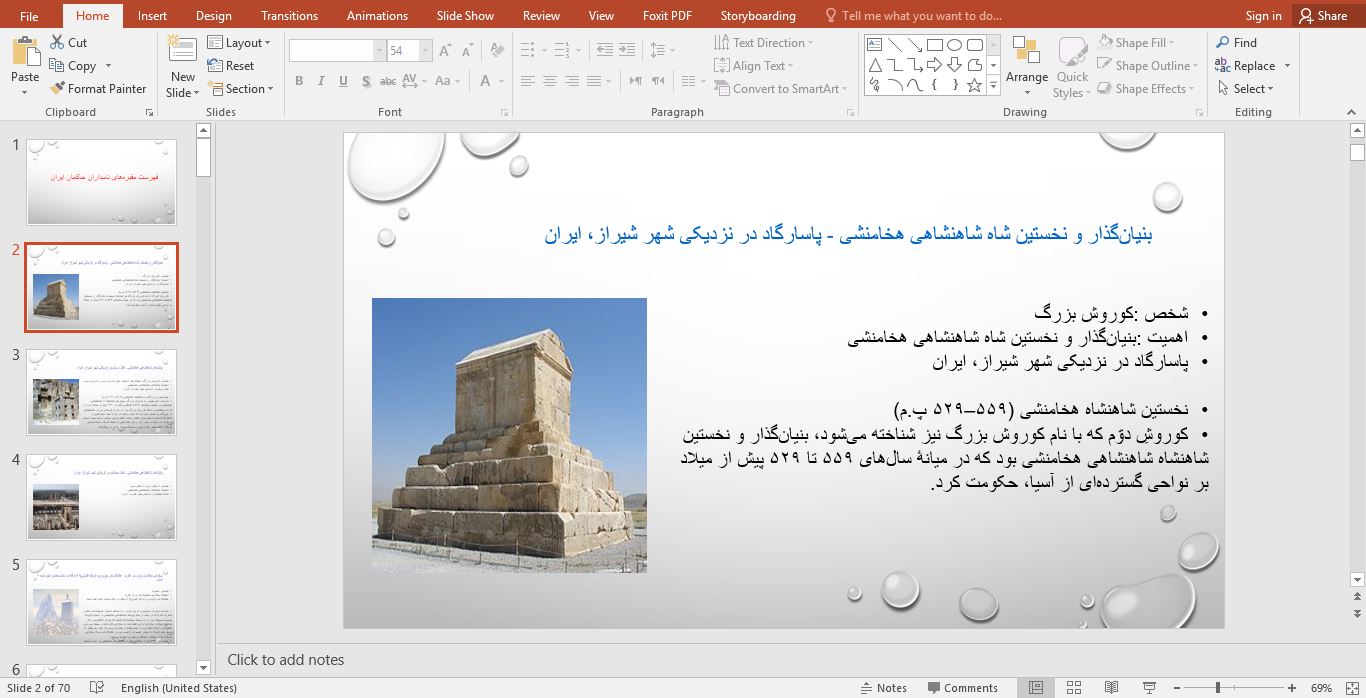Image resolution: width=1366 pixels, height=698 pixels.
Task: Toggle Normal view in status bar
Action: tap(1037, 688)
